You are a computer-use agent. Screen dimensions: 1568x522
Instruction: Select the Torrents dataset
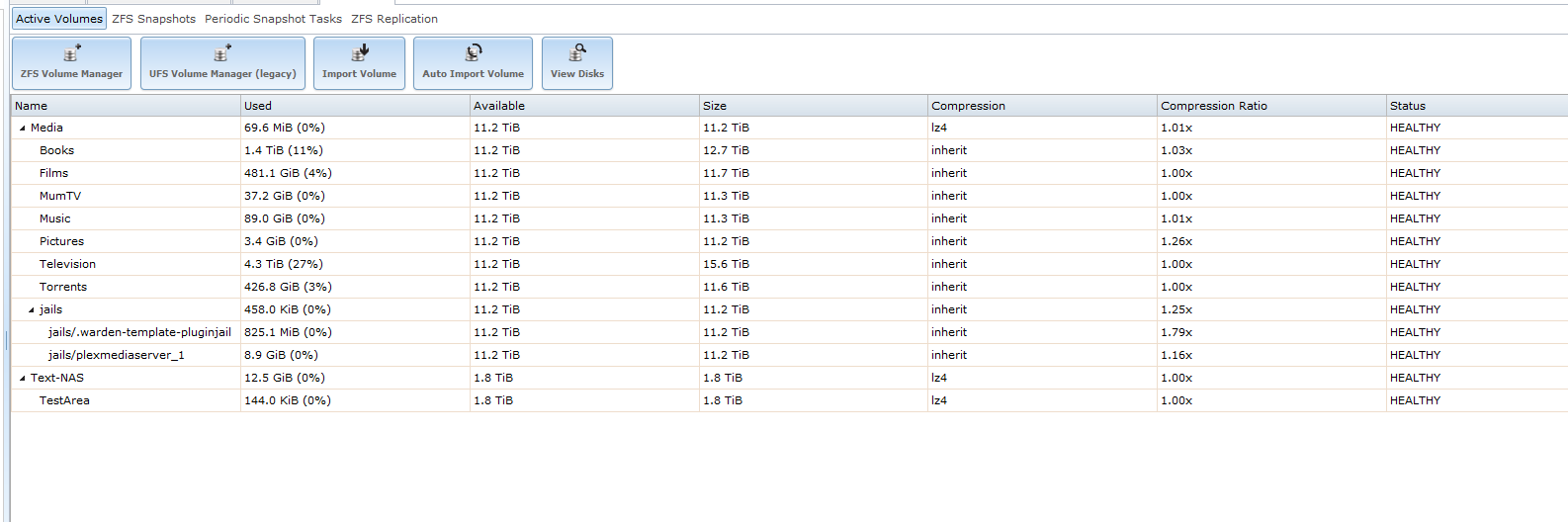pyautogui.click(x=789, y=287)
